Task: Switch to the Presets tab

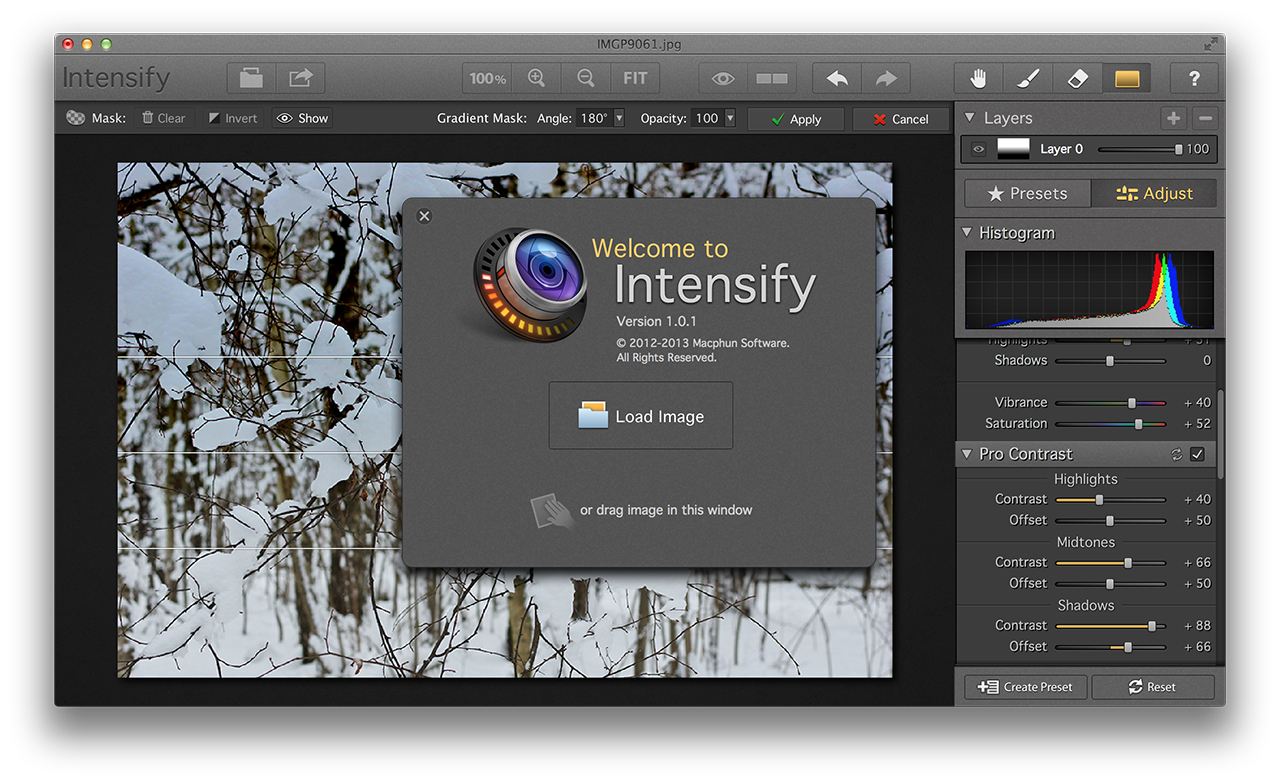Action: pos(1027,193)
